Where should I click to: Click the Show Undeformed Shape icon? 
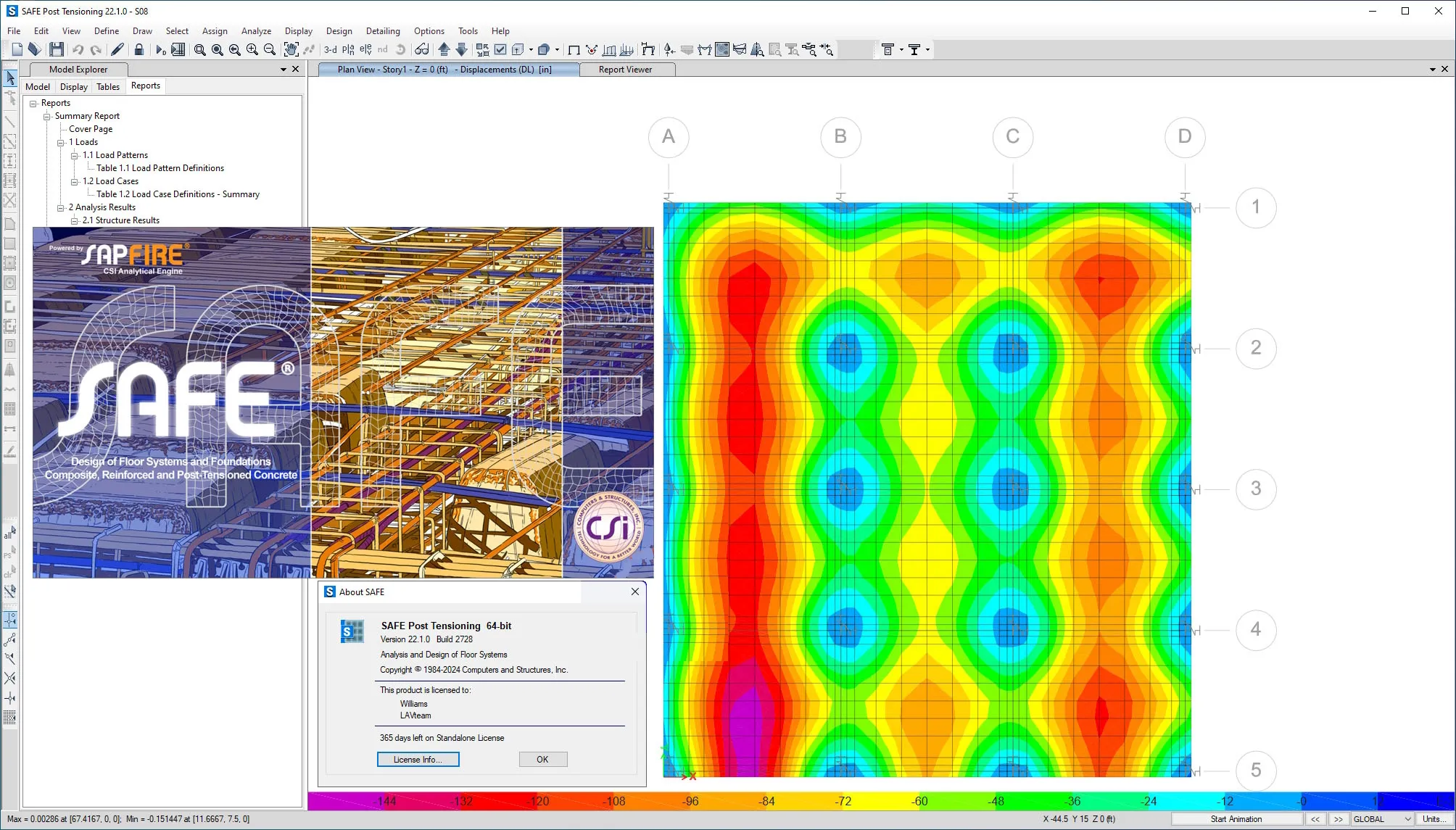[574, 49]
